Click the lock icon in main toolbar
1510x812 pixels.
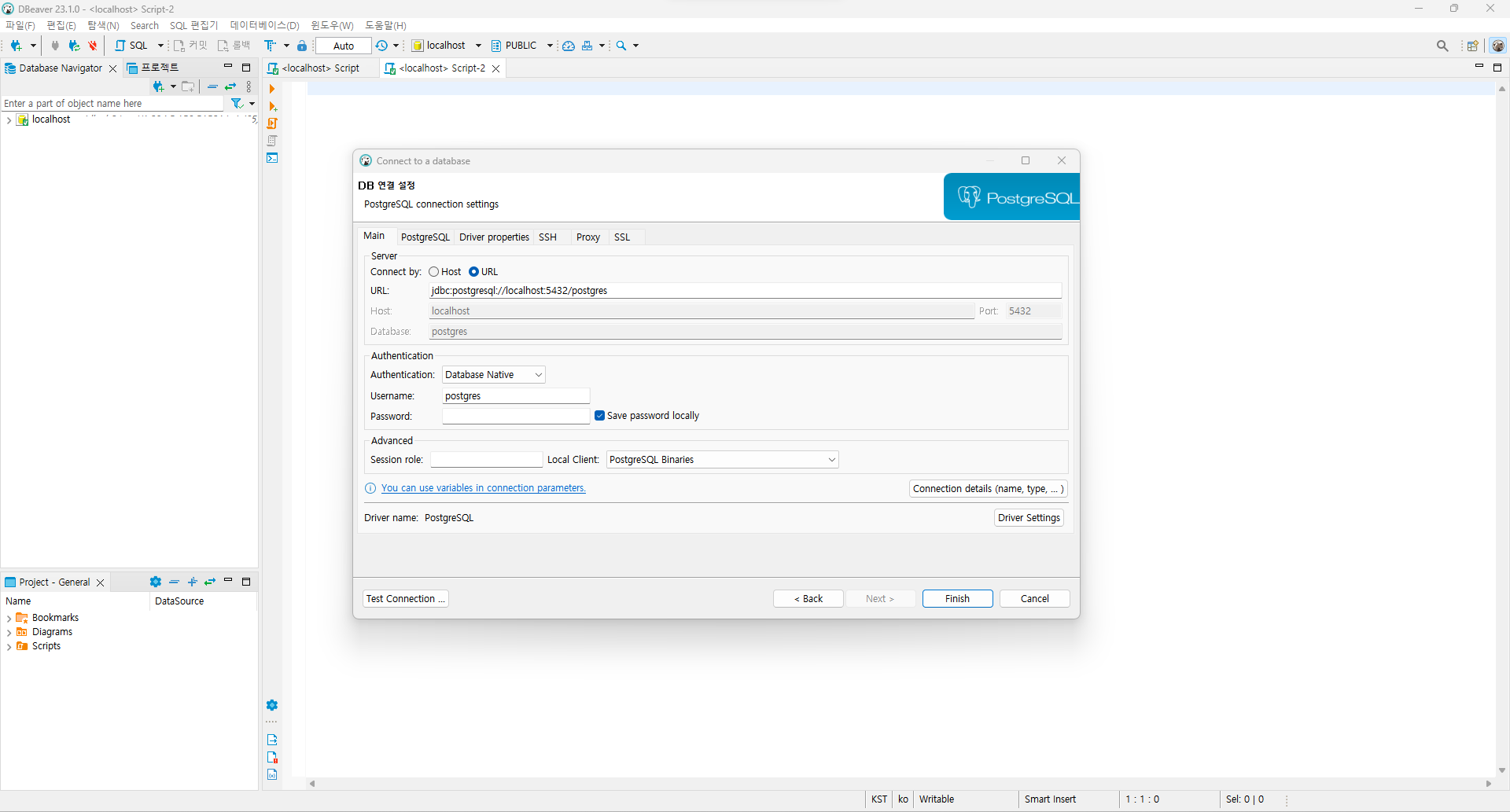point(302,46)
